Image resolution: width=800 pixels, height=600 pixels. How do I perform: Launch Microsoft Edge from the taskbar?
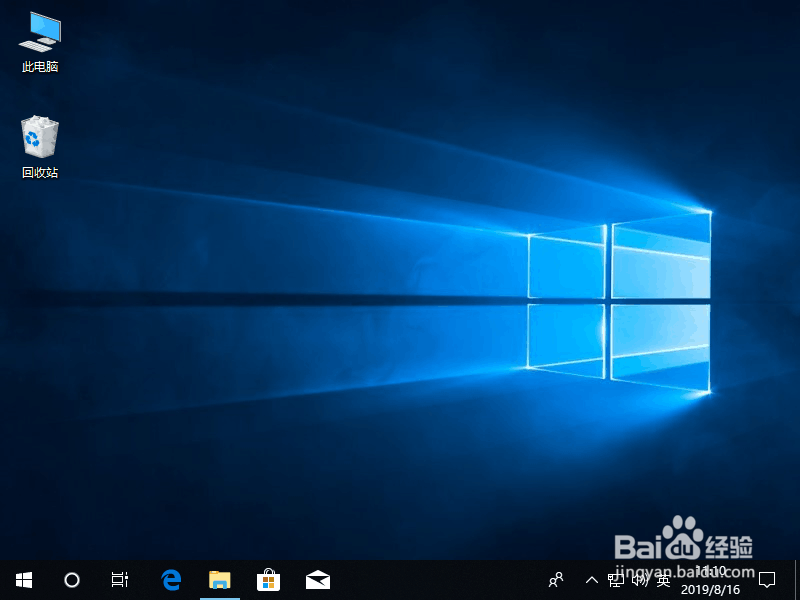pos(171,580)
